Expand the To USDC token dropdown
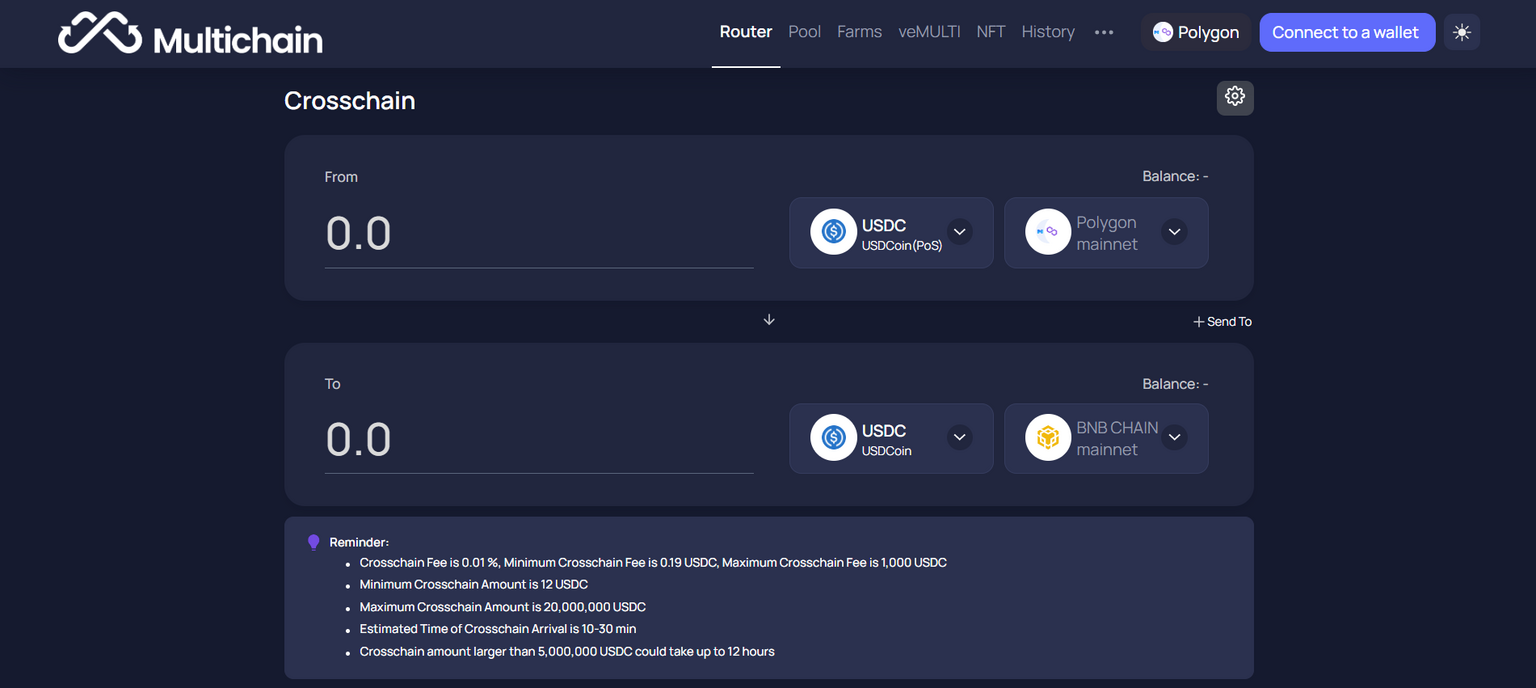This screenshot has height=688, width=1536. point(959,438)
